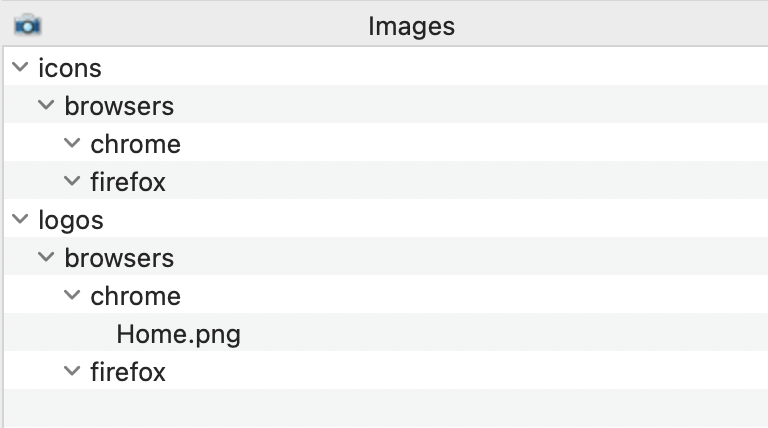
Task: Click the camera icon in the header
Action: (27, 25)
